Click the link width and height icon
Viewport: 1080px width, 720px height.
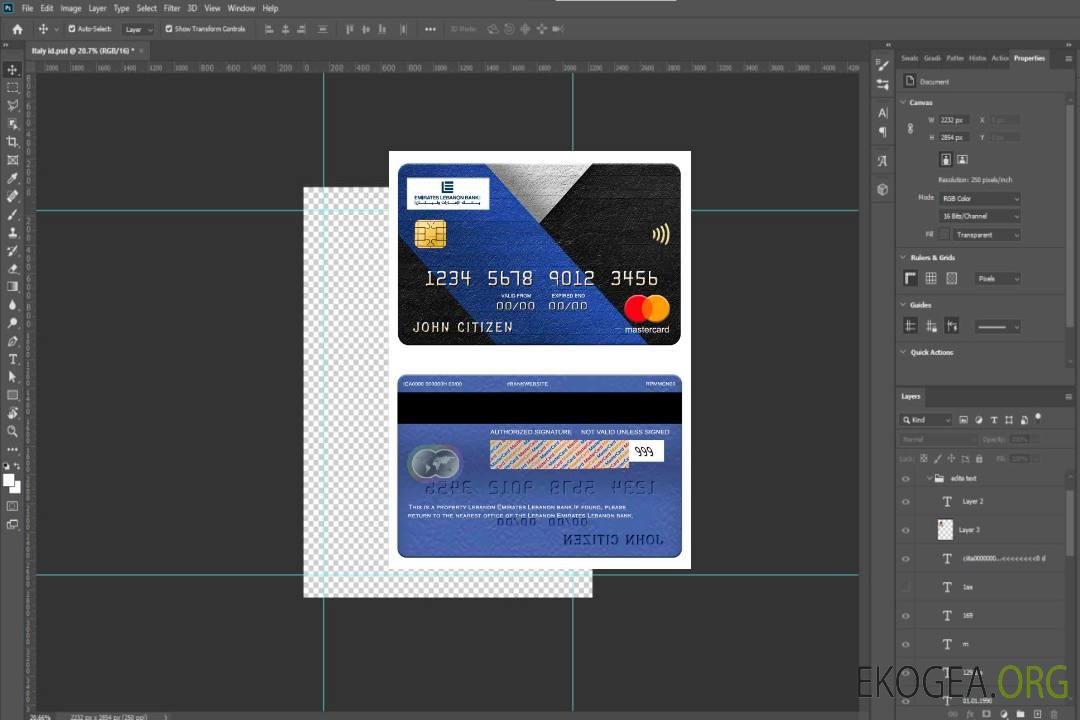pos(911,129)
